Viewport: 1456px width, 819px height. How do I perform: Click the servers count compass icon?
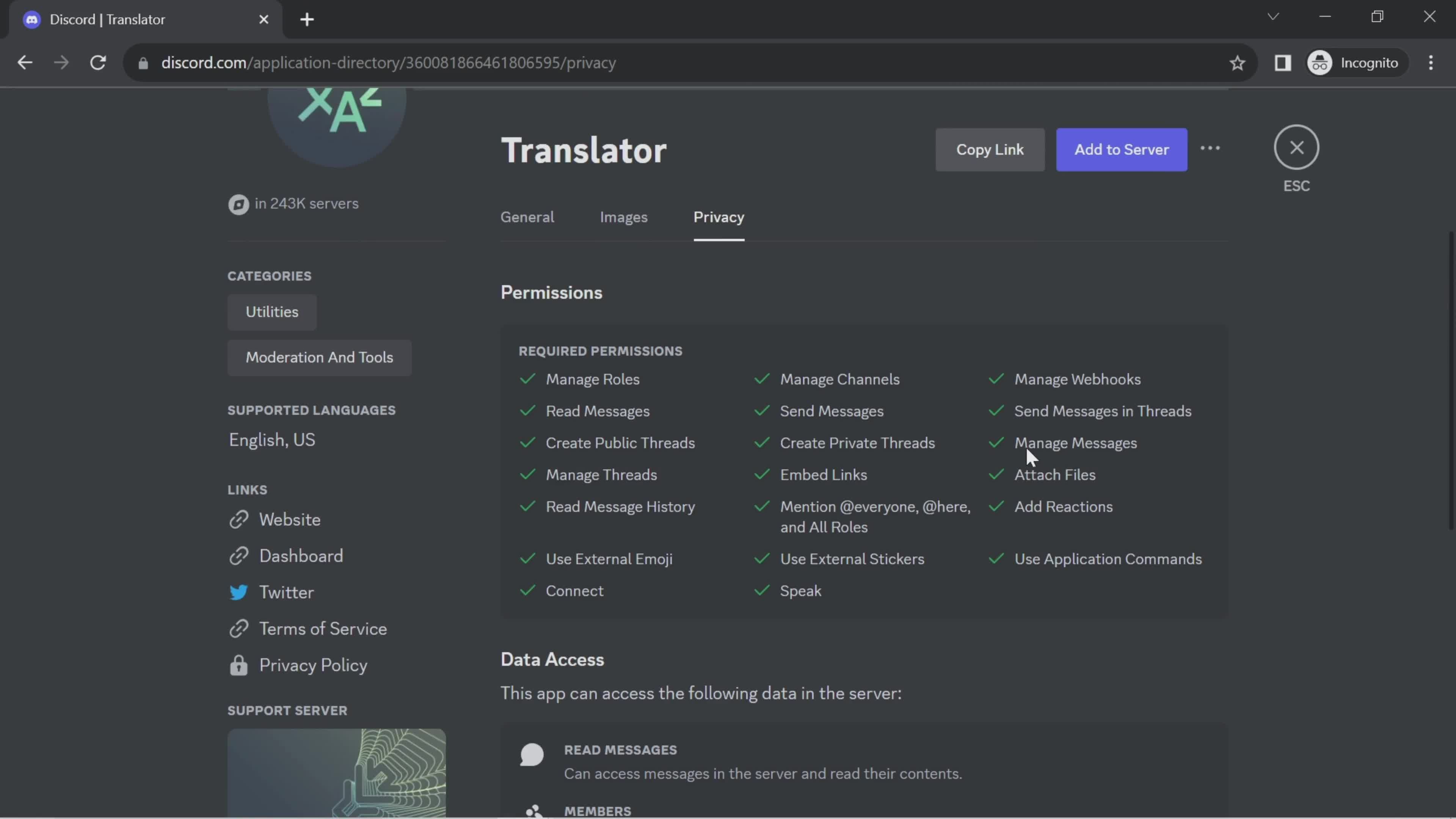tap(238, 204)
